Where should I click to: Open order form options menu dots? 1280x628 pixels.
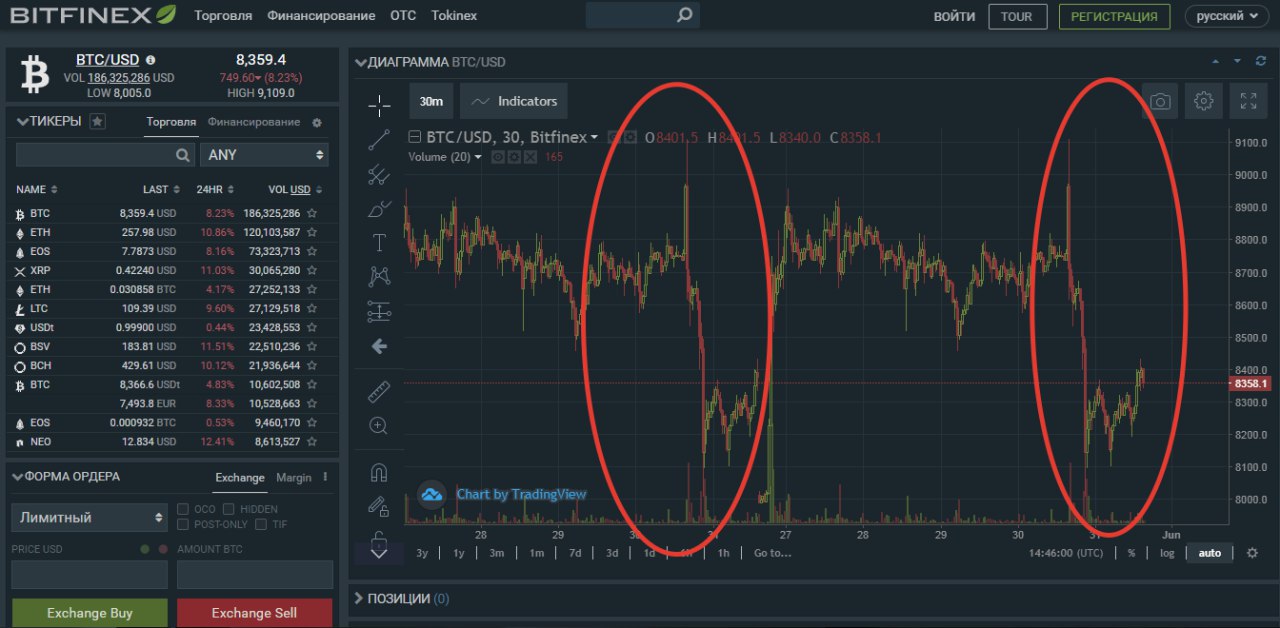pyautogui.click(x=325, y=477)
